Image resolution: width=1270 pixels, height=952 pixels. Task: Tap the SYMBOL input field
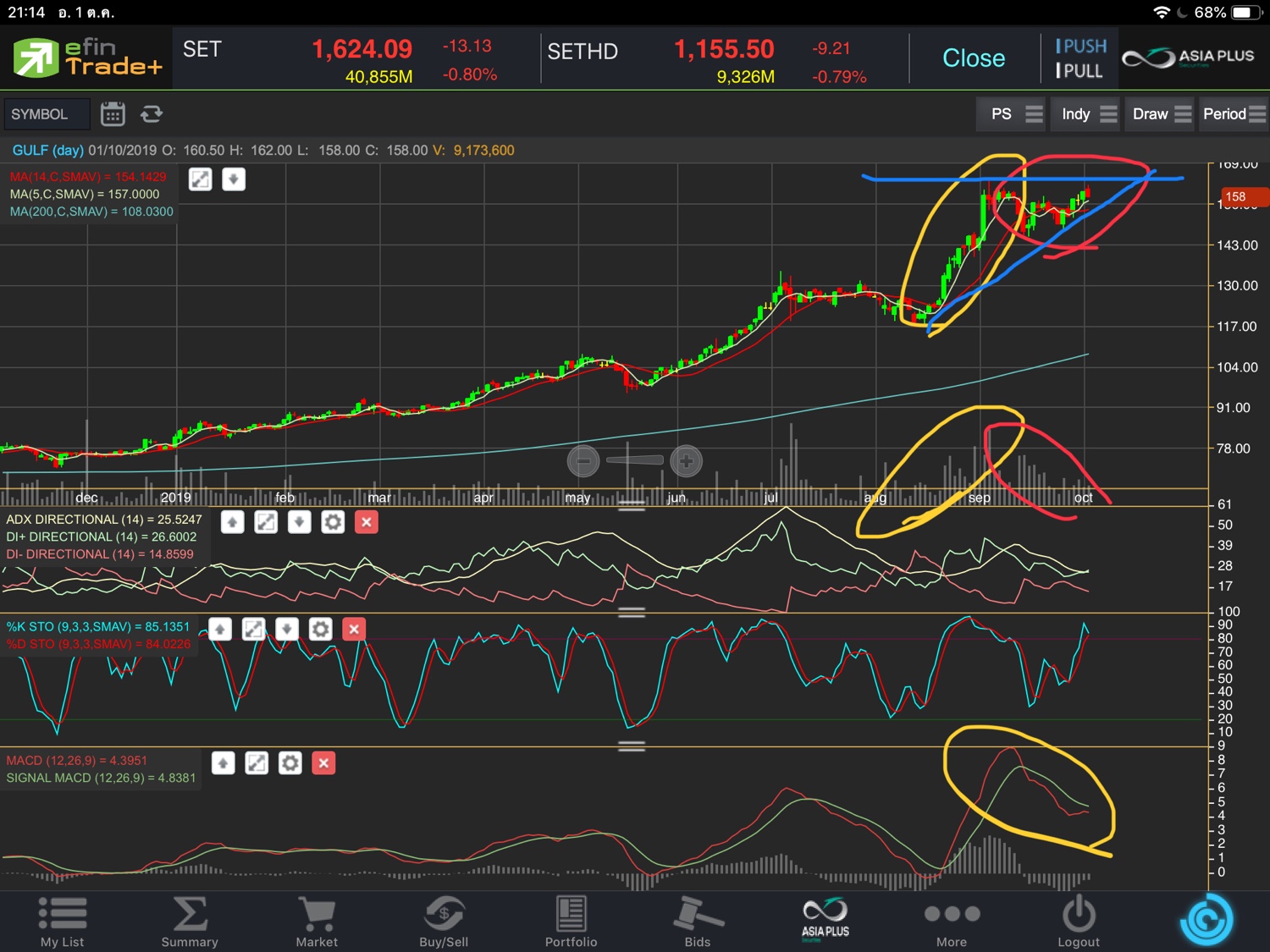[x=47, y=114]
